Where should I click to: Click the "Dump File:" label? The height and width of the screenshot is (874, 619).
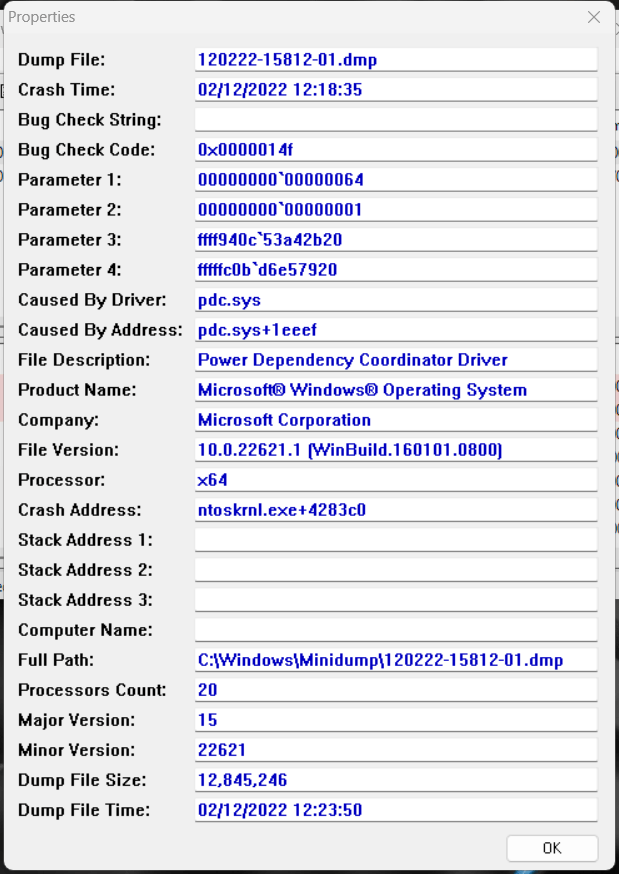click(x=61, y=60)
